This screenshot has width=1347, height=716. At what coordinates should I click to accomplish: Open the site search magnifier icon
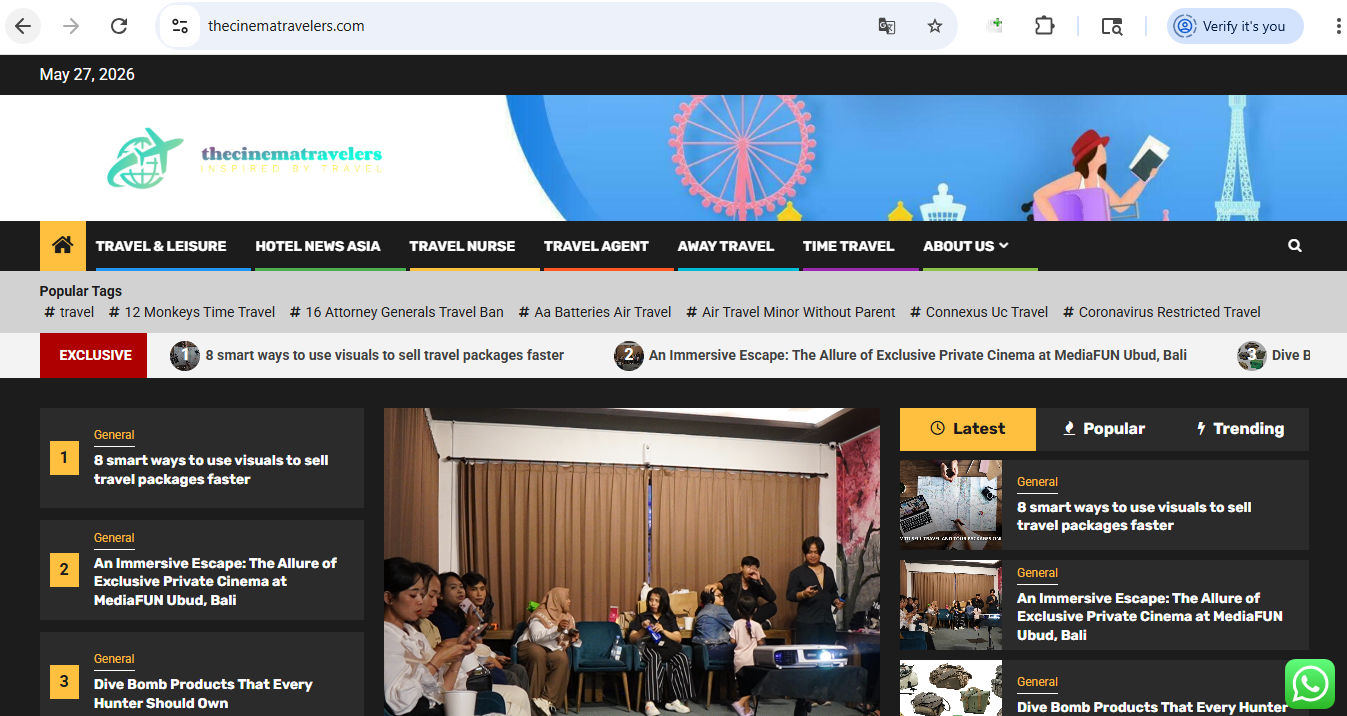pyautogui.click(x=1295, y=246)
